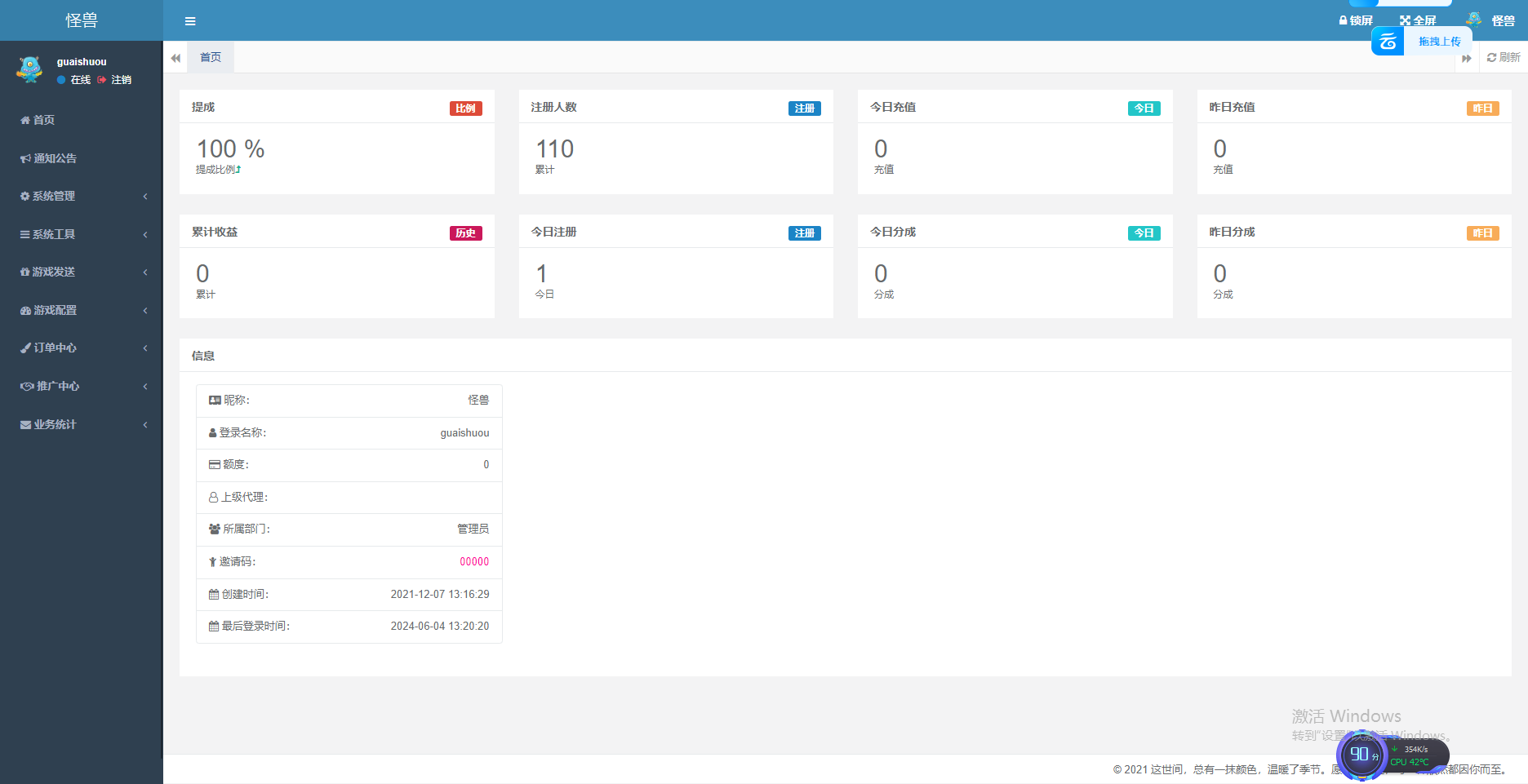Click the invitation code 00000
The height and width of the screenshot is (784, 1528).
474,561
